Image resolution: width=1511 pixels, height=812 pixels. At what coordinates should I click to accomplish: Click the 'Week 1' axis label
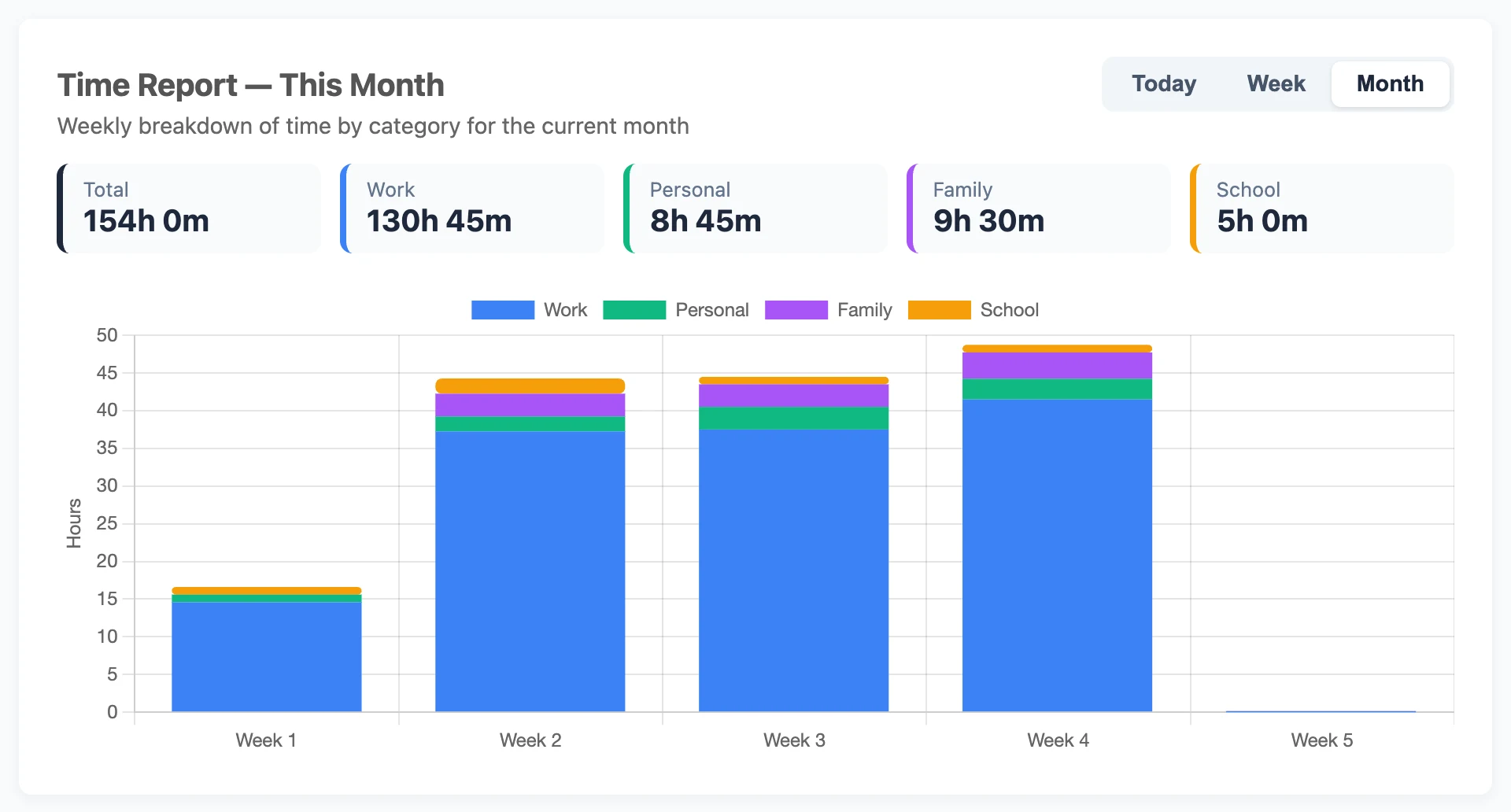click(x=266, y=740)
